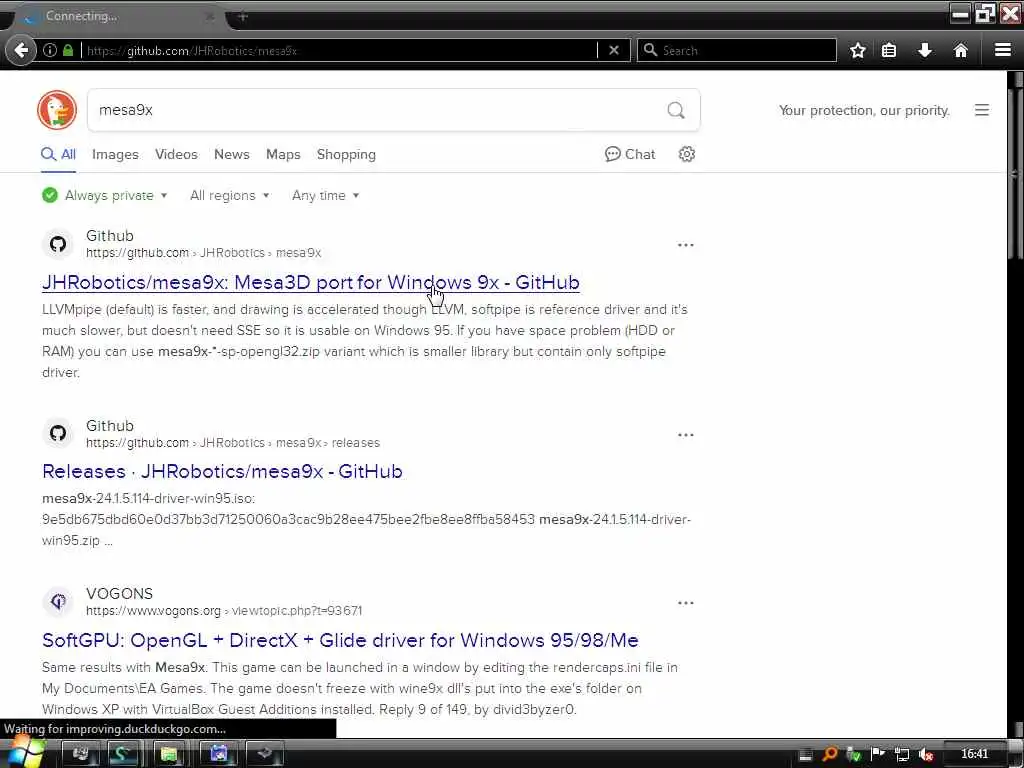Open the first pinned taskbar app next to Start
The width and height of the screenshot is (1024, 768).
point(80,754)
